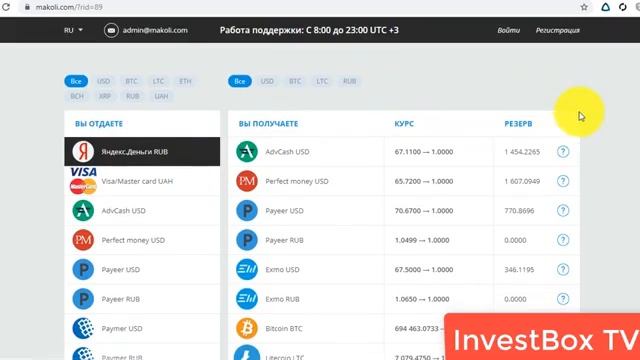Filter receive currencies by USD
This screenshot has height=360, width=640.
[267, 81]
